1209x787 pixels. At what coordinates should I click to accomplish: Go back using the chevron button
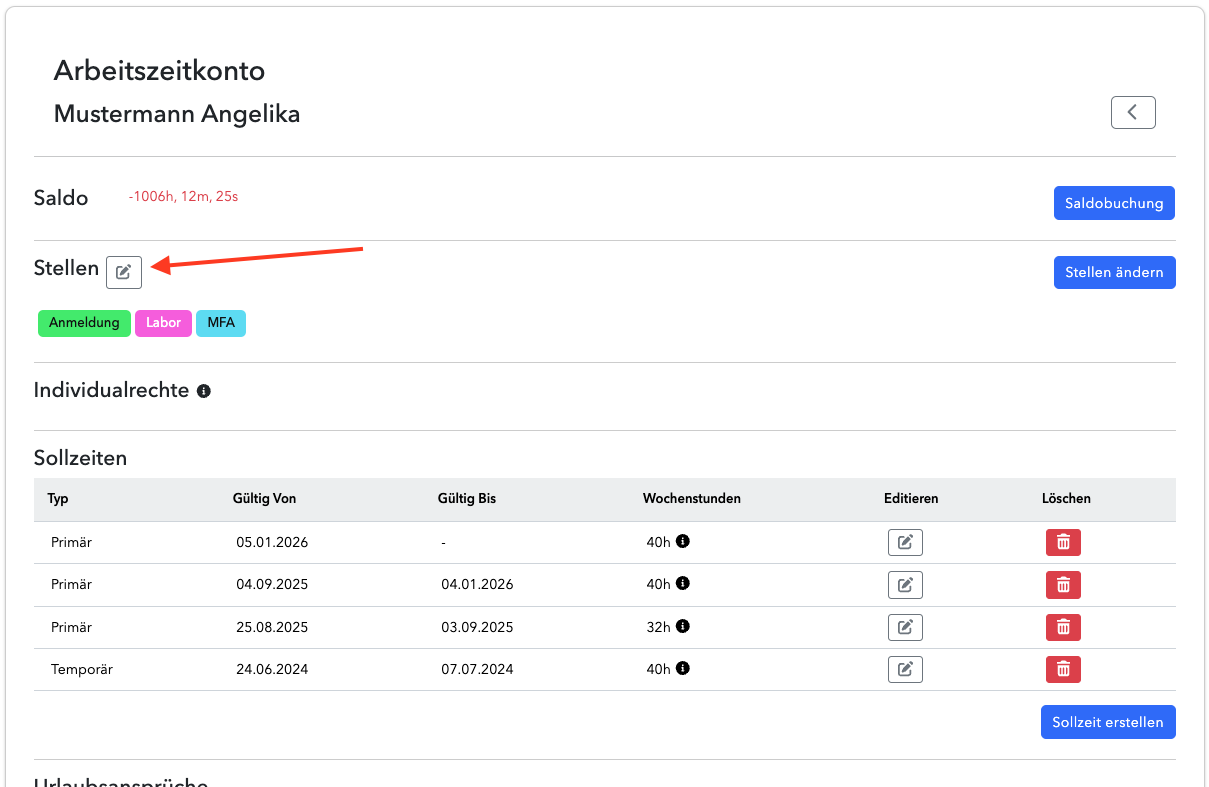pos(1133,113)
